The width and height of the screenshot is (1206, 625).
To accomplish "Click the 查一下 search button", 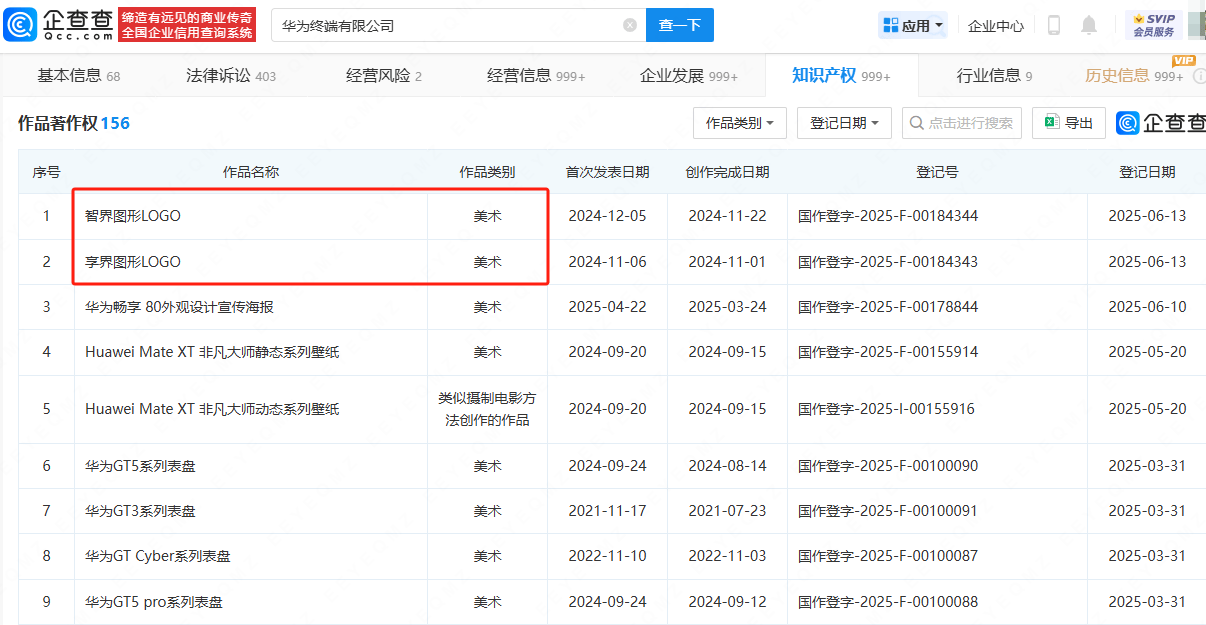I will (x=680, y=25).
